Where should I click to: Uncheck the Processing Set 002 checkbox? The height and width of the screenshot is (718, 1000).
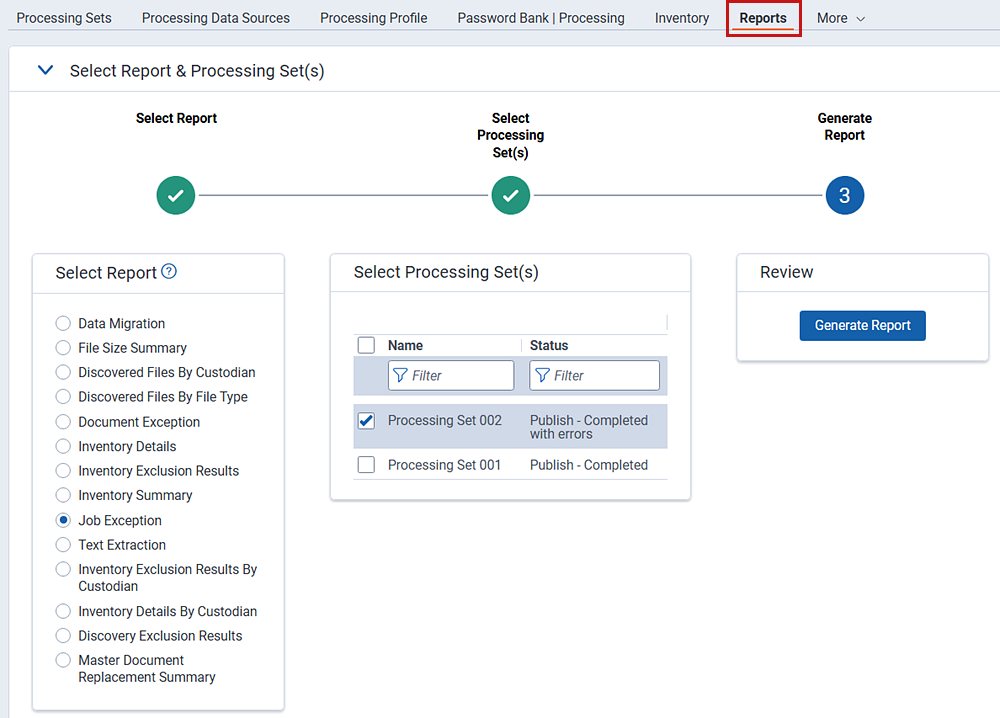(x=366, y=421)
